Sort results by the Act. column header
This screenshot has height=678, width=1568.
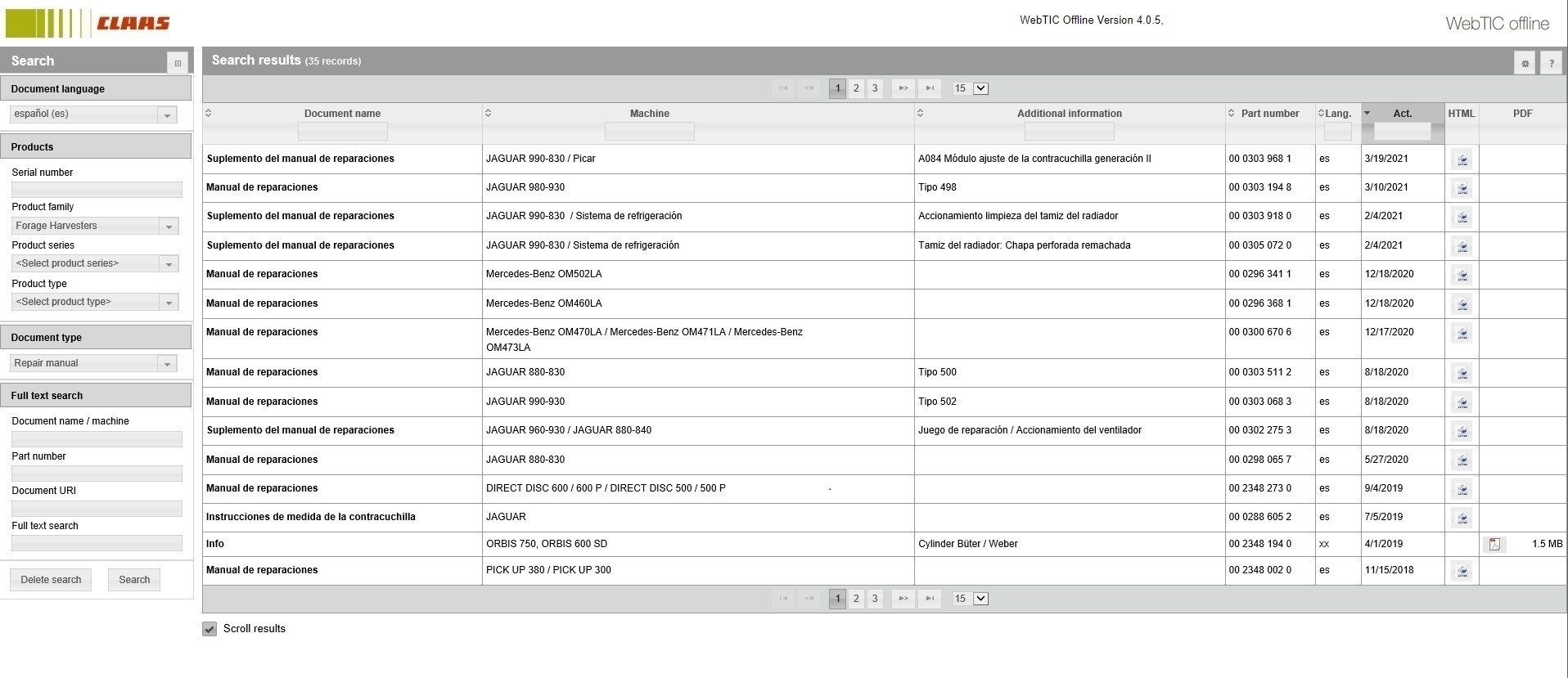(1403, 114)
